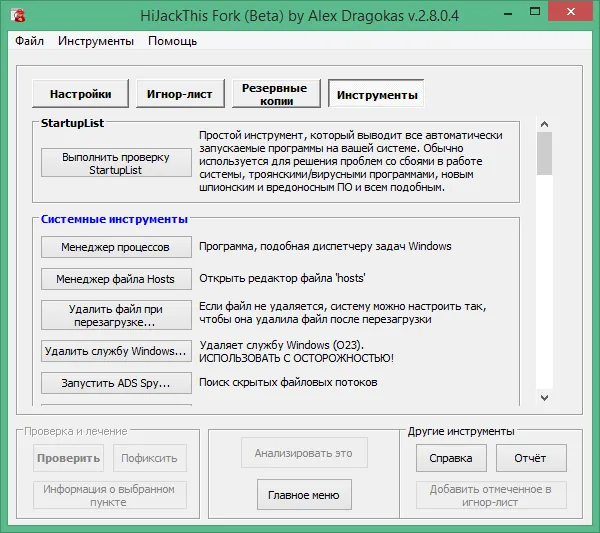Select the bold Инструменты tab button
Image resolution: width=600 pixels, height=533 pixels.
click(376, 94)
